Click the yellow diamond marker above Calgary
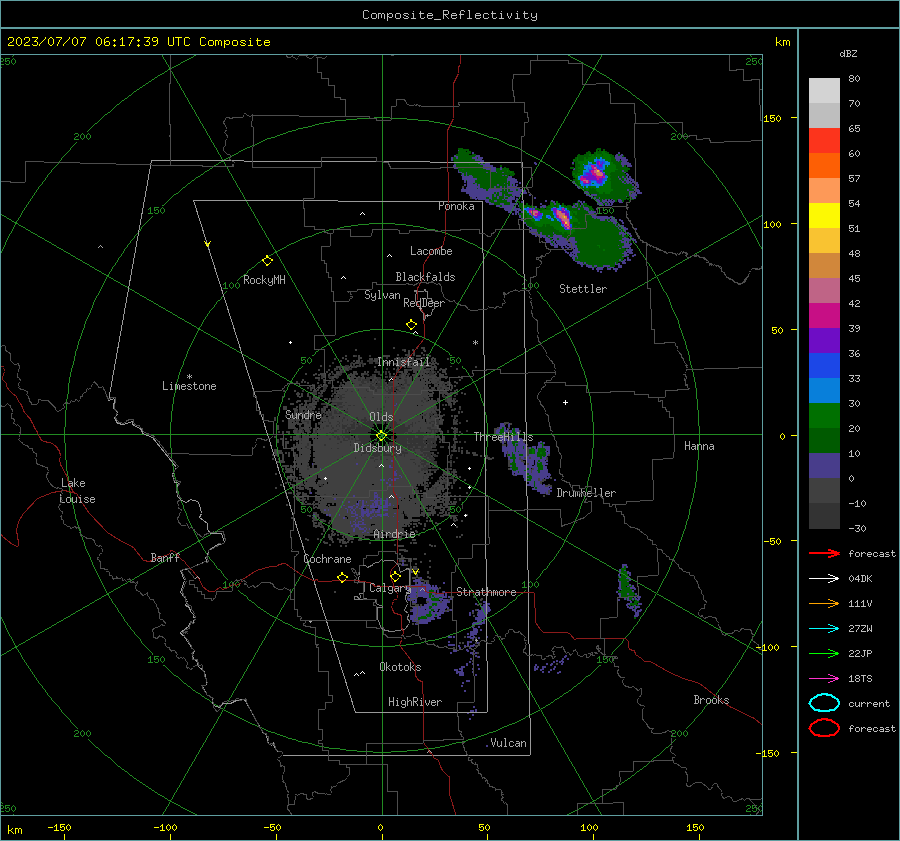Viewport: 900px width, 841px height. click(395, 576)
